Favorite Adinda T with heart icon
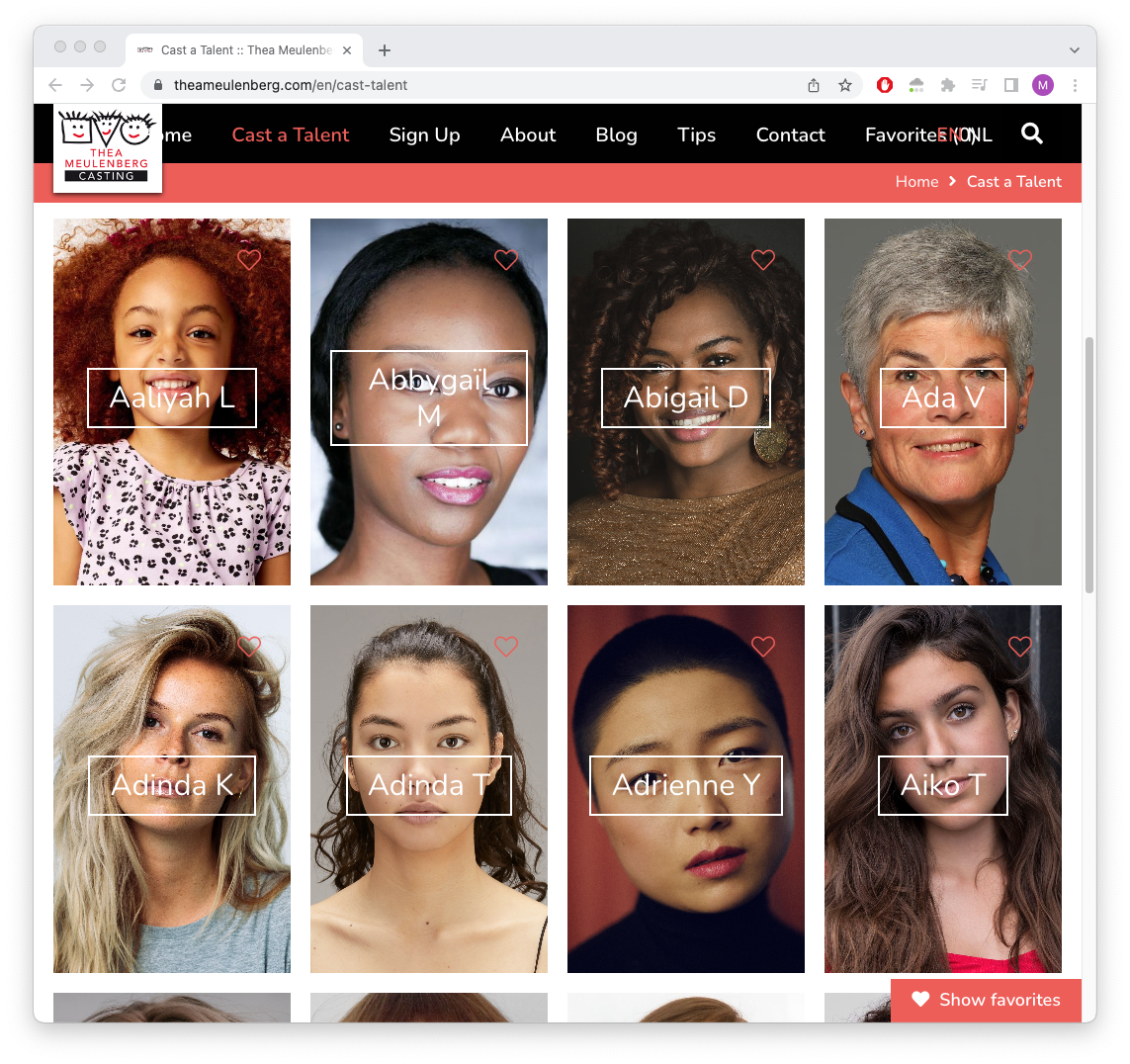This screenshot has height=1064, width=1130. click(506, 647)
